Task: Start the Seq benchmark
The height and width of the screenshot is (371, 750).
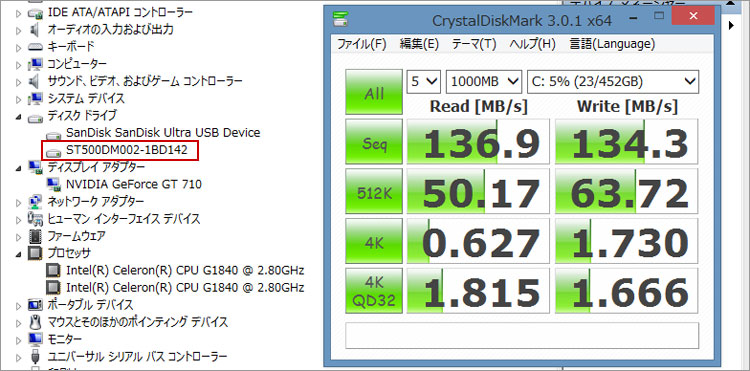Action: [x=374, y=142]
